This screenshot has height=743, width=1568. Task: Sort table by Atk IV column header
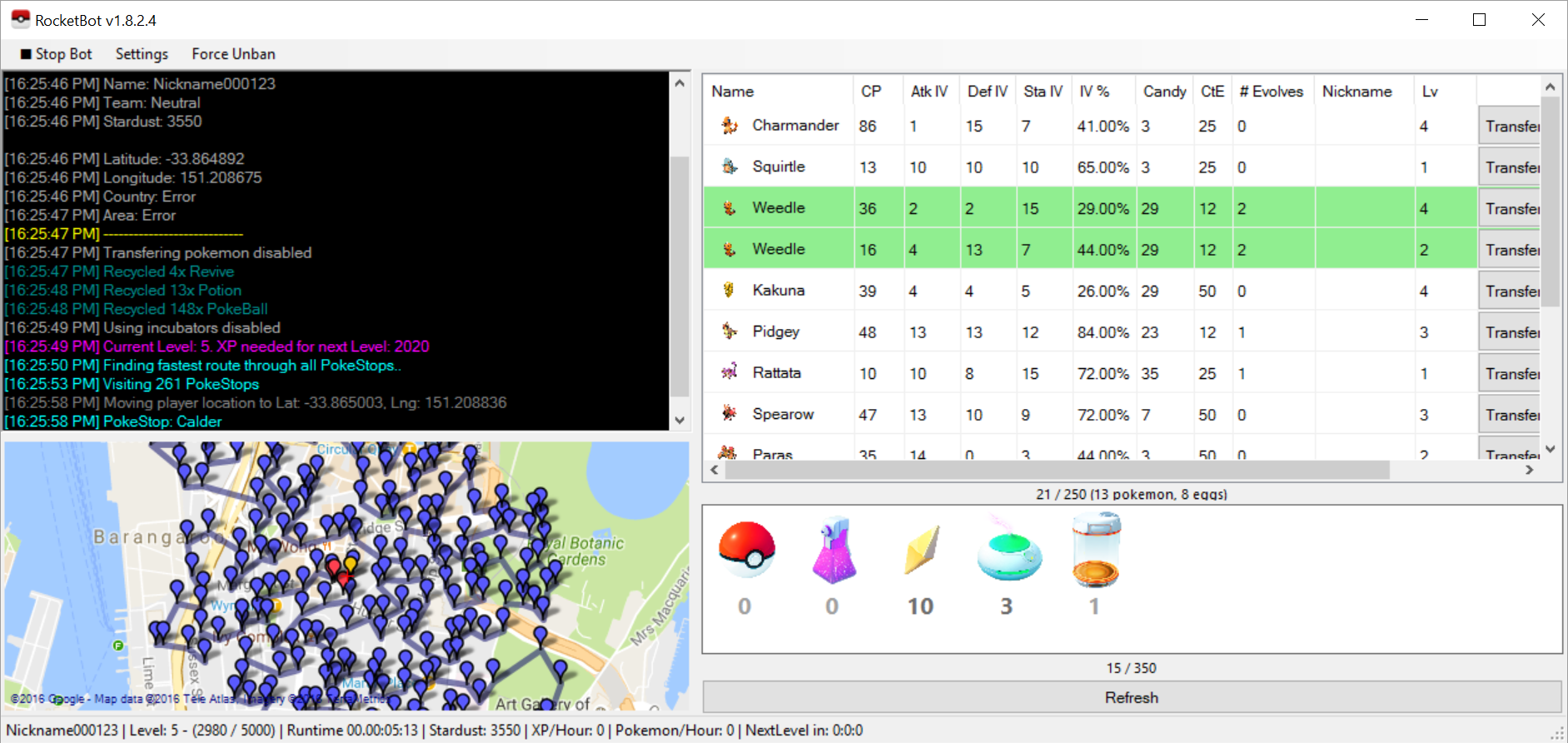click(931, 92)
